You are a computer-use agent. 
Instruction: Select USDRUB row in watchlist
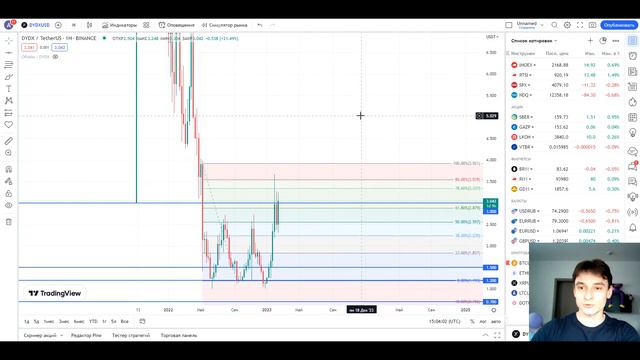(565, 211)
